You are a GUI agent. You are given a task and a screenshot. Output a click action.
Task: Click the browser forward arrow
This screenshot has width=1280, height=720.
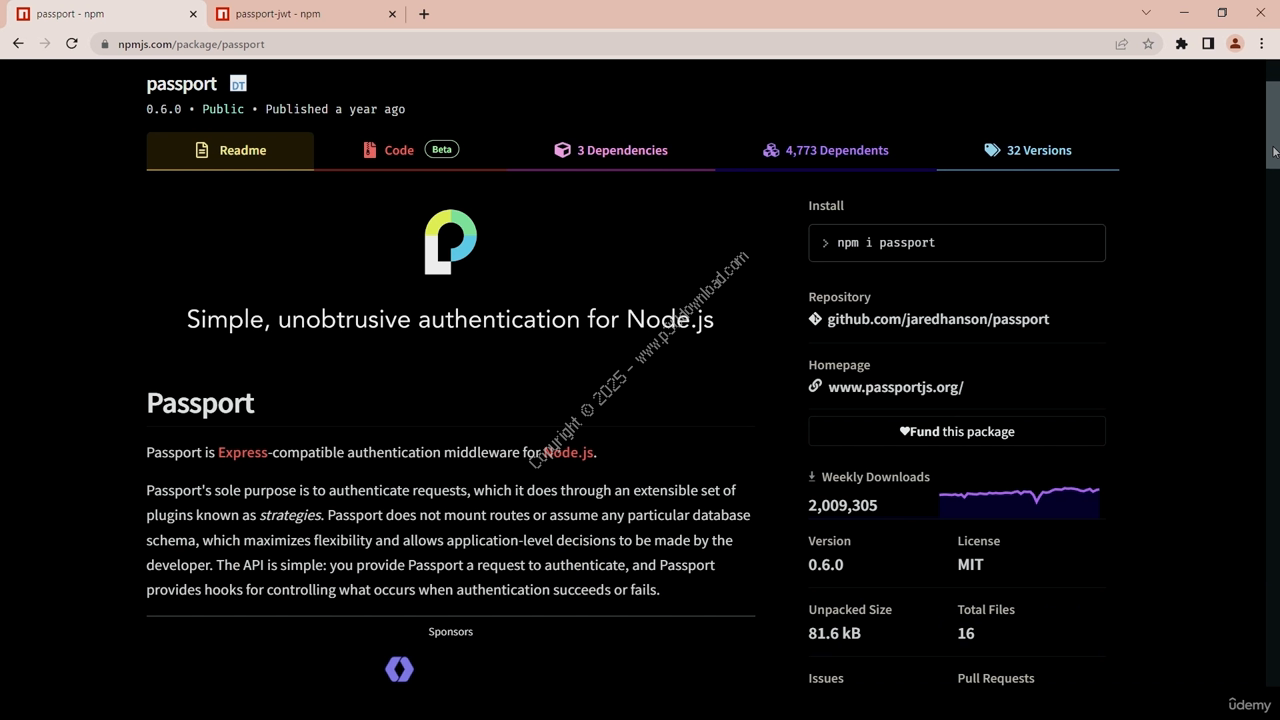point(45,44)
